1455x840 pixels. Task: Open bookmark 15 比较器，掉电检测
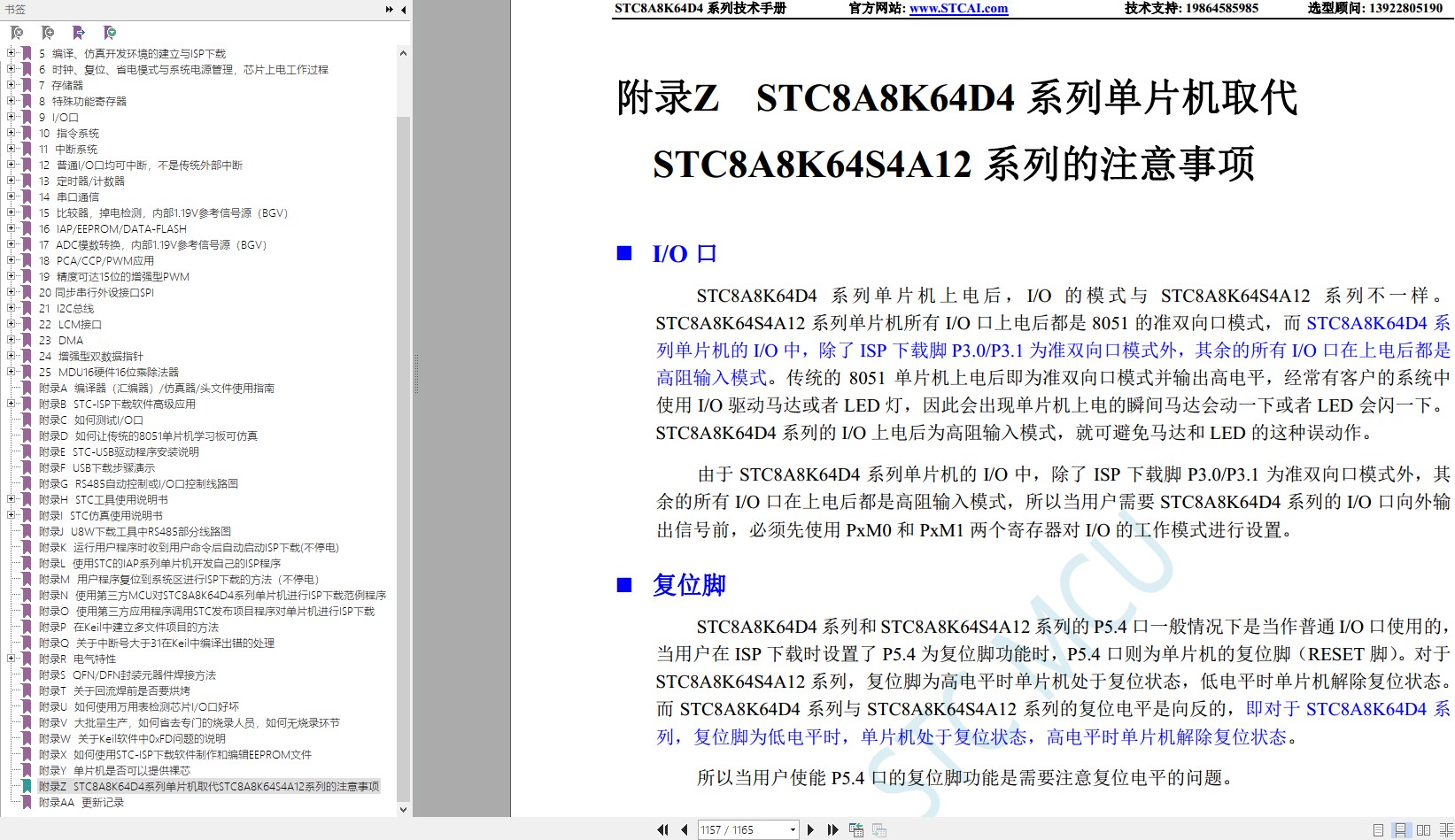coord(164,212)
